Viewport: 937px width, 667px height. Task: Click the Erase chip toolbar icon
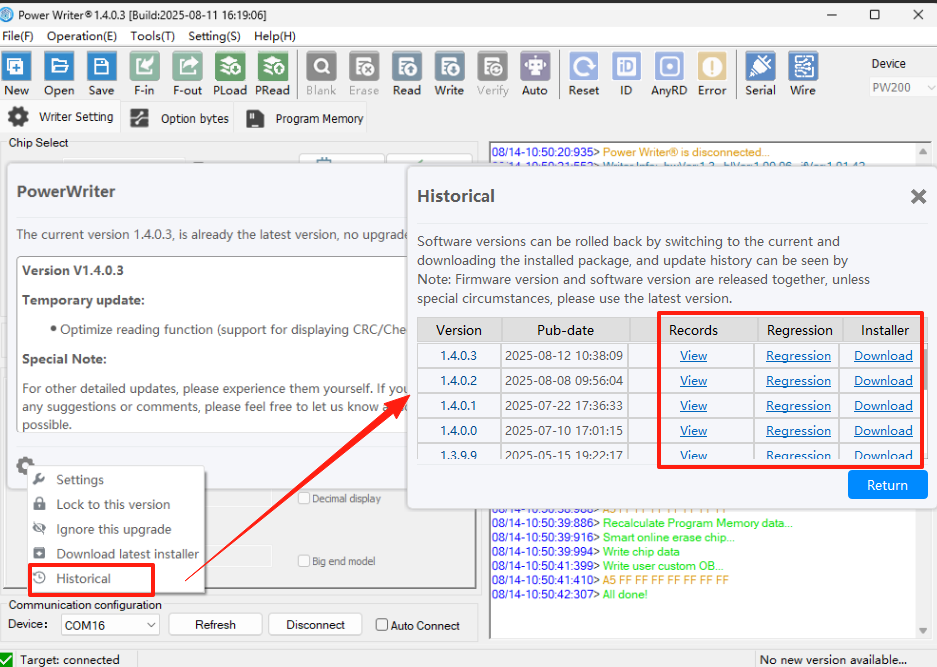point(364,74)
